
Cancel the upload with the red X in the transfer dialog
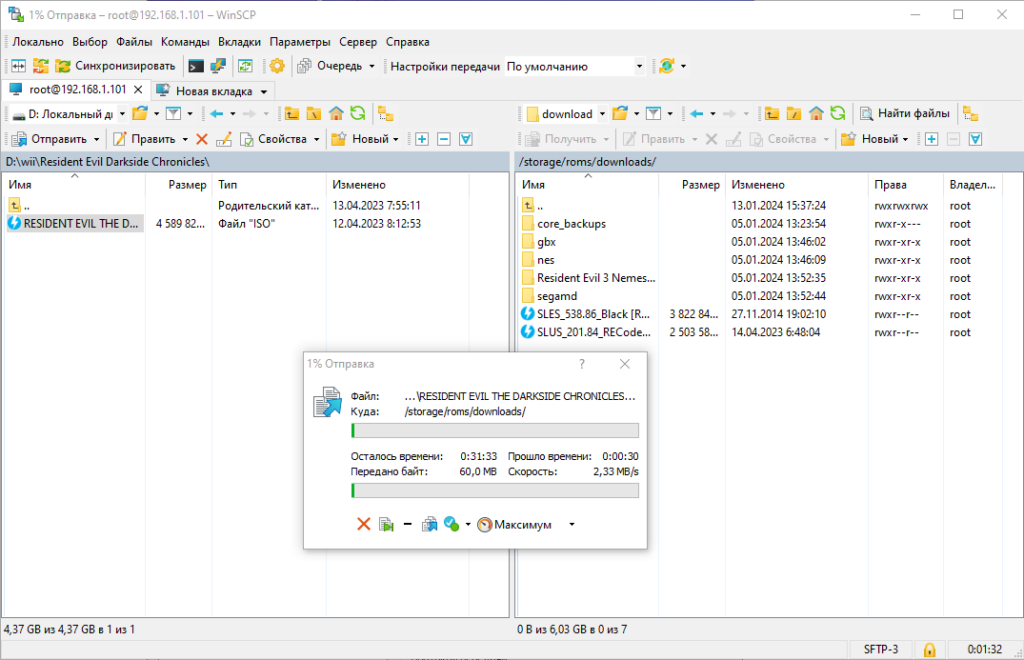pyautogui.click(x=364, y=524)
